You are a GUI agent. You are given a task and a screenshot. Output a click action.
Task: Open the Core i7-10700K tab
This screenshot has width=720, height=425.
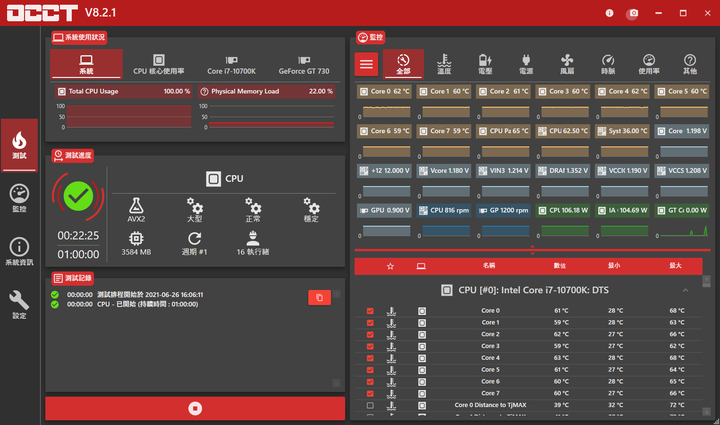coord(231,64)
